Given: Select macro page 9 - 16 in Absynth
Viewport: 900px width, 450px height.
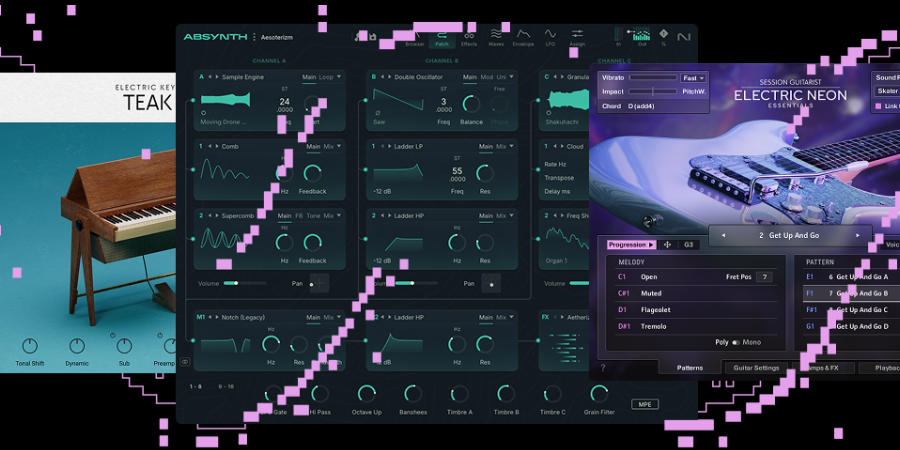Looking at the screenshot, I should click(x=226, y=387).
